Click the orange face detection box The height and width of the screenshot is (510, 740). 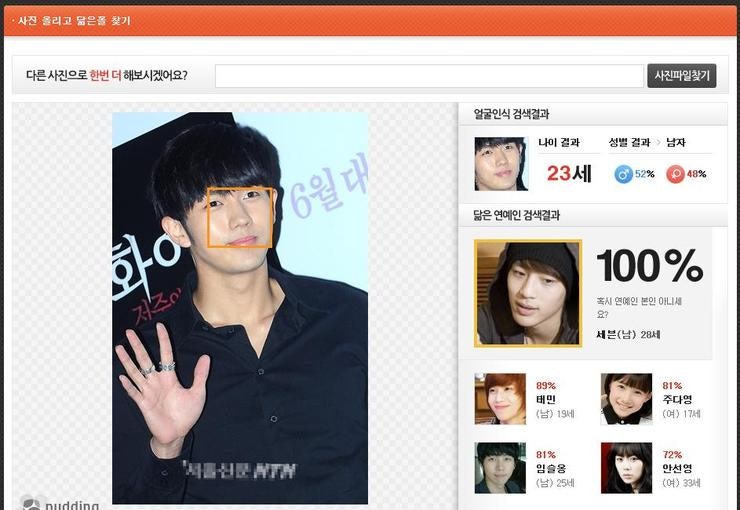240,217
